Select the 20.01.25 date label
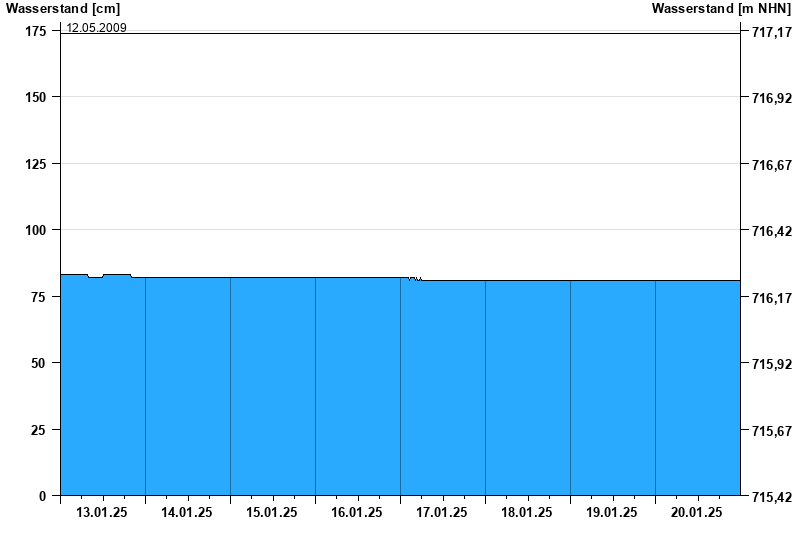Viewport: 800px width, 550px height. tap(697, 512)
